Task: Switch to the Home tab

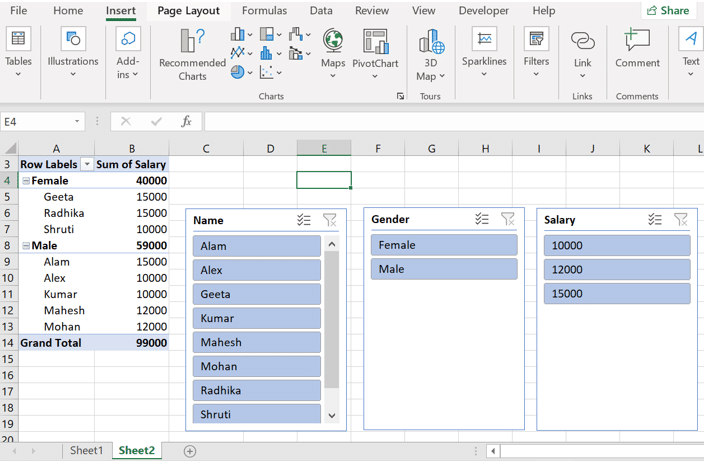Action: click(x=68, y=10)
